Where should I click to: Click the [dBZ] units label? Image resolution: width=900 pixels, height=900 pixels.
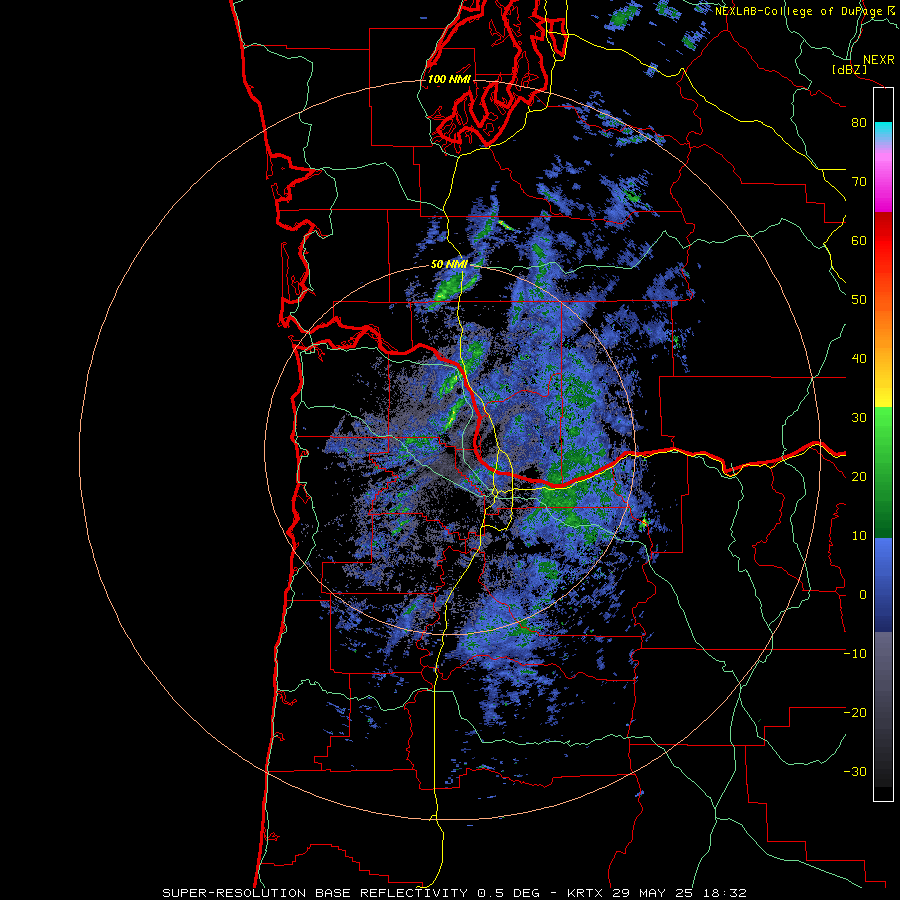coord(849,69)
